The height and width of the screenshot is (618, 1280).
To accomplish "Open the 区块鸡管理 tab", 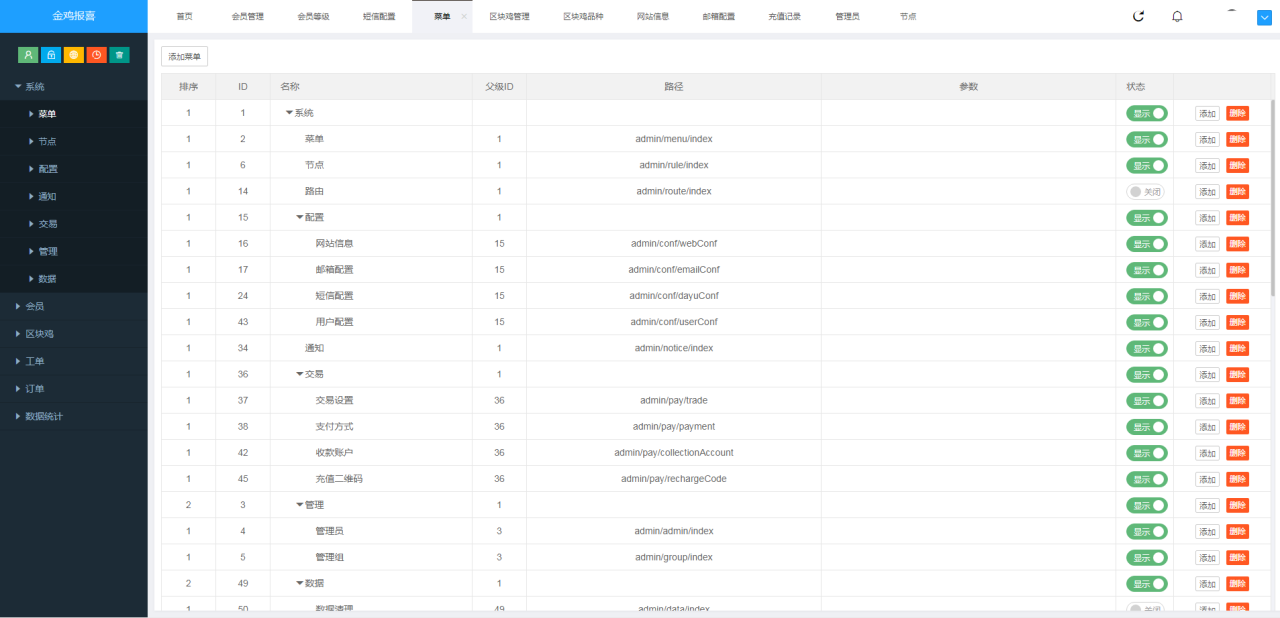I will click(x=509, y=17).
